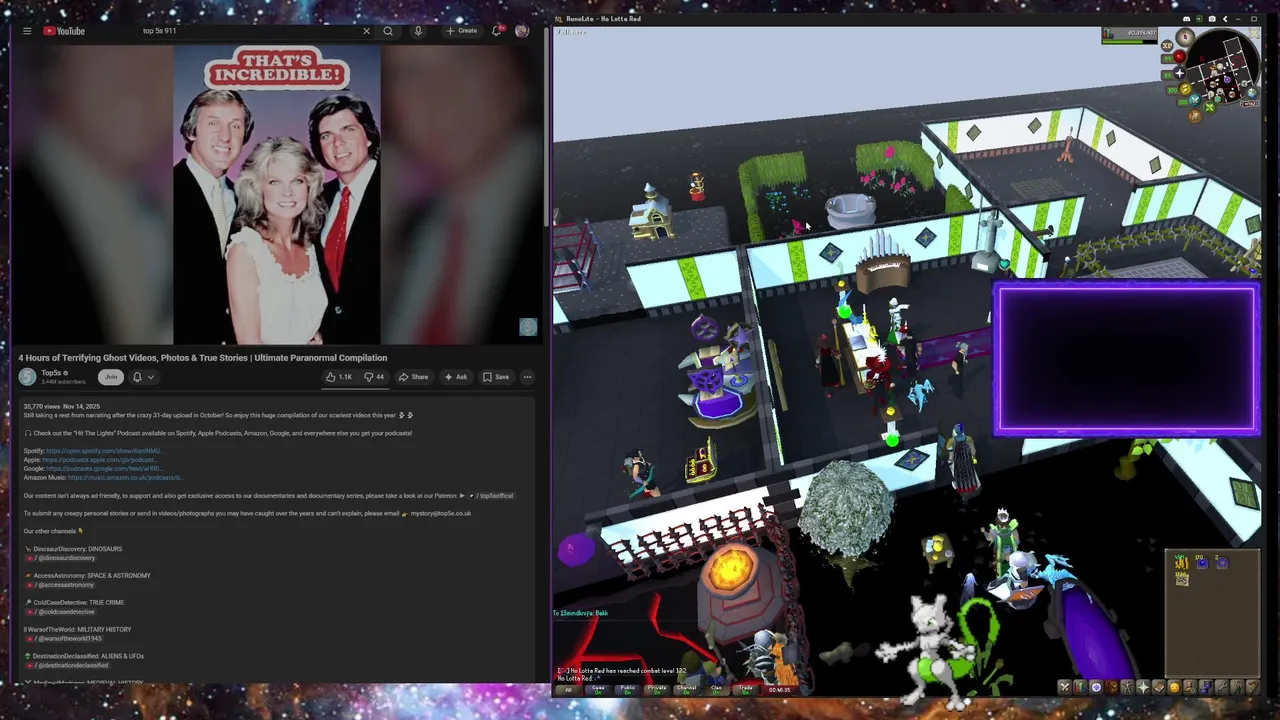Image resolution: width=1280 pixels, height=720 pixels.
Task: Open the Amazon Music podcast link
Action: point(125,478)
